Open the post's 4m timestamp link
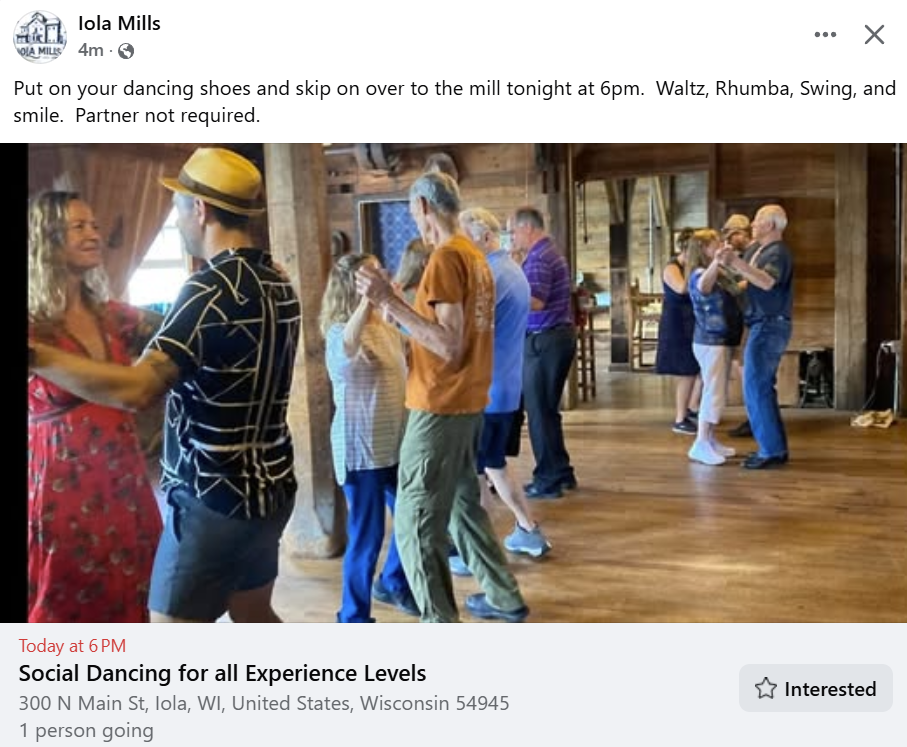Viewport: 907px width, 747px height. pyautogui.click(x=90, y=50)
